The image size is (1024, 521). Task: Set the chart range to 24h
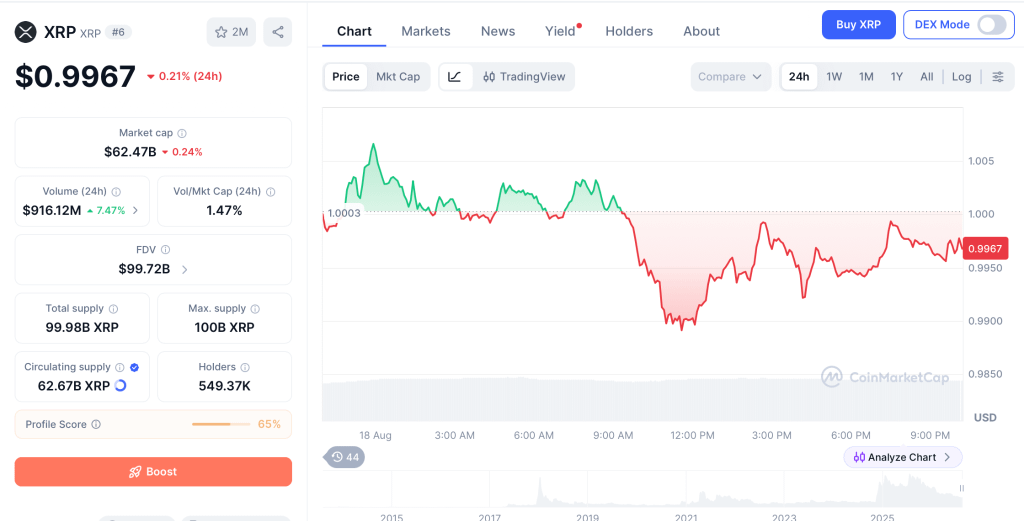click(x=799, y=77)
